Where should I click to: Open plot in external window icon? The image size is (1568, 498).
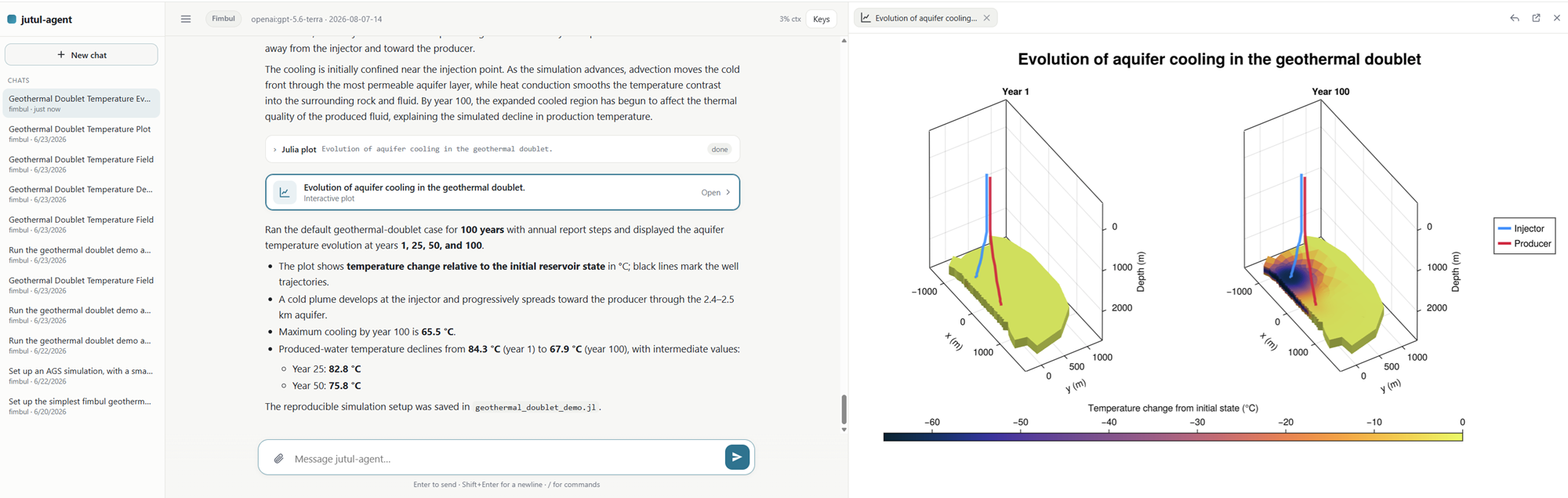pyautogui.click(x=1536, y=18)
